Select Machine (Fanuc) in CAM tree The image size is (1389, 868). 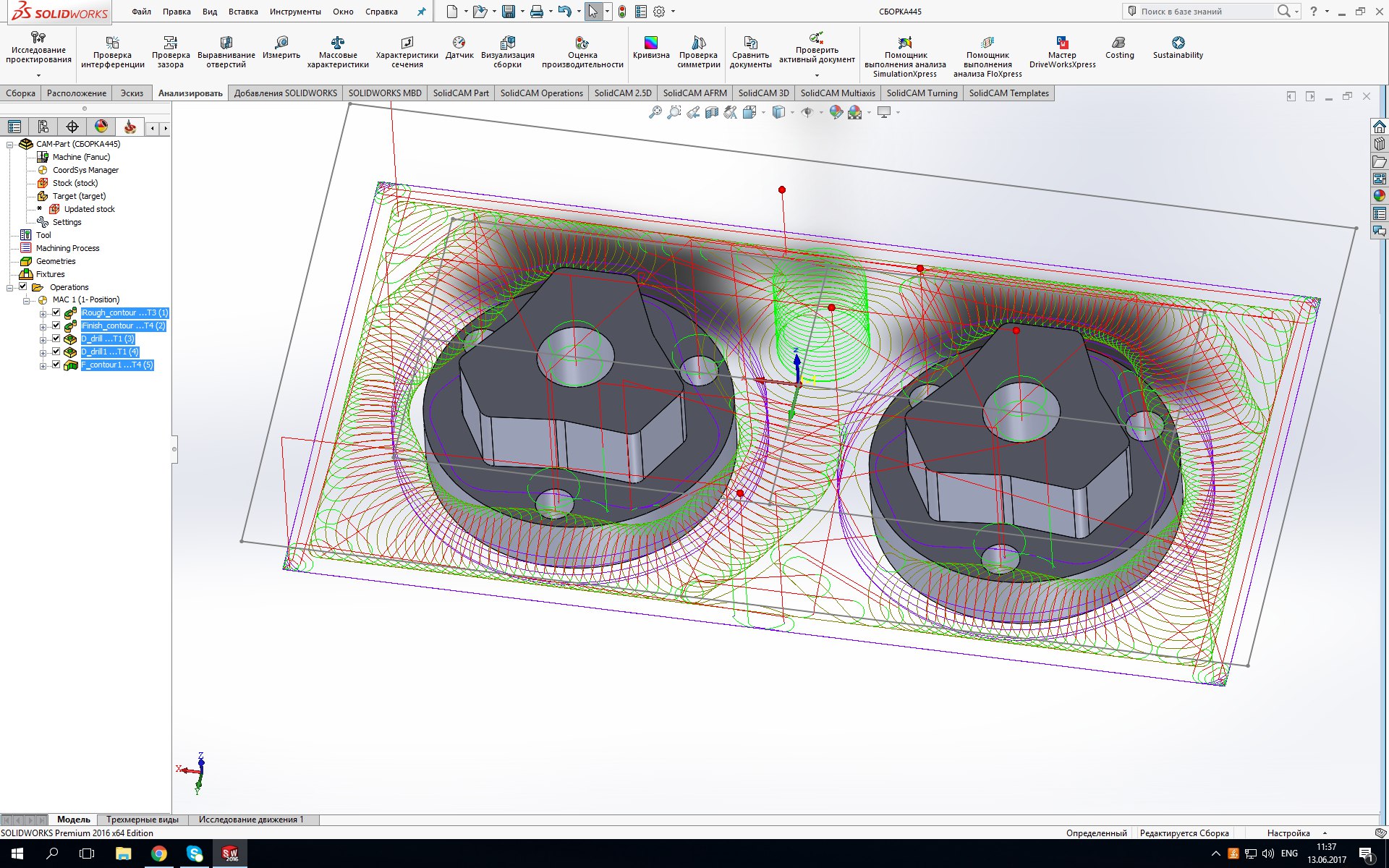[x=81, y=157]
